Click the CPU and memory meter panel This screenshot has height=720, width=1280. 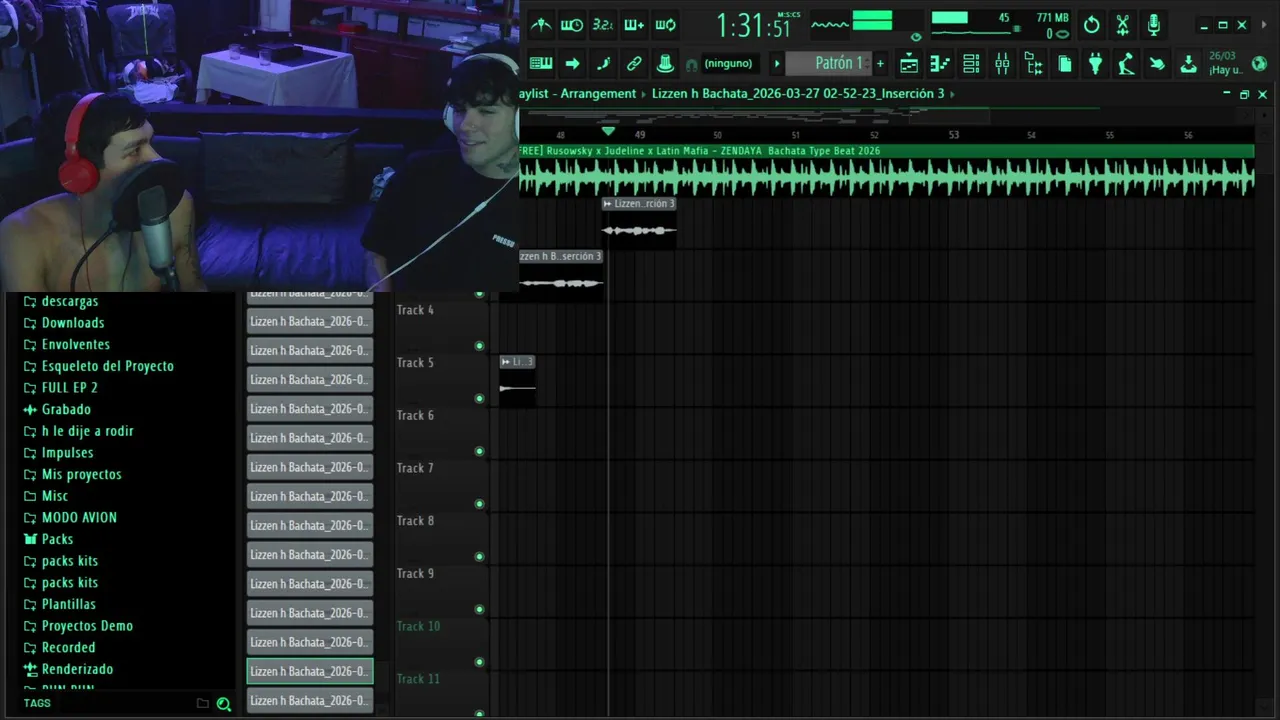(x=1000, y=25)
